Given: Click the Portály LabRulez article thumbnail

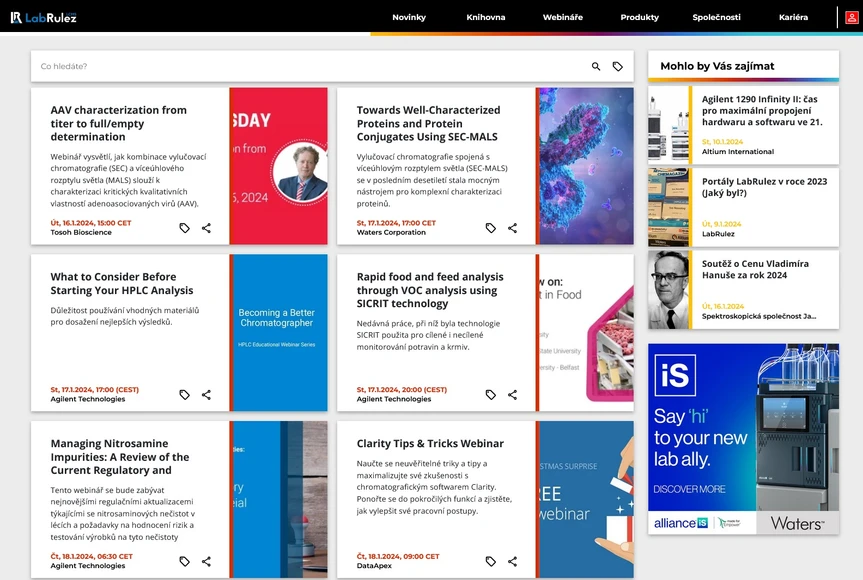Looking at the screenshot, I should click(x=669, y=207).
